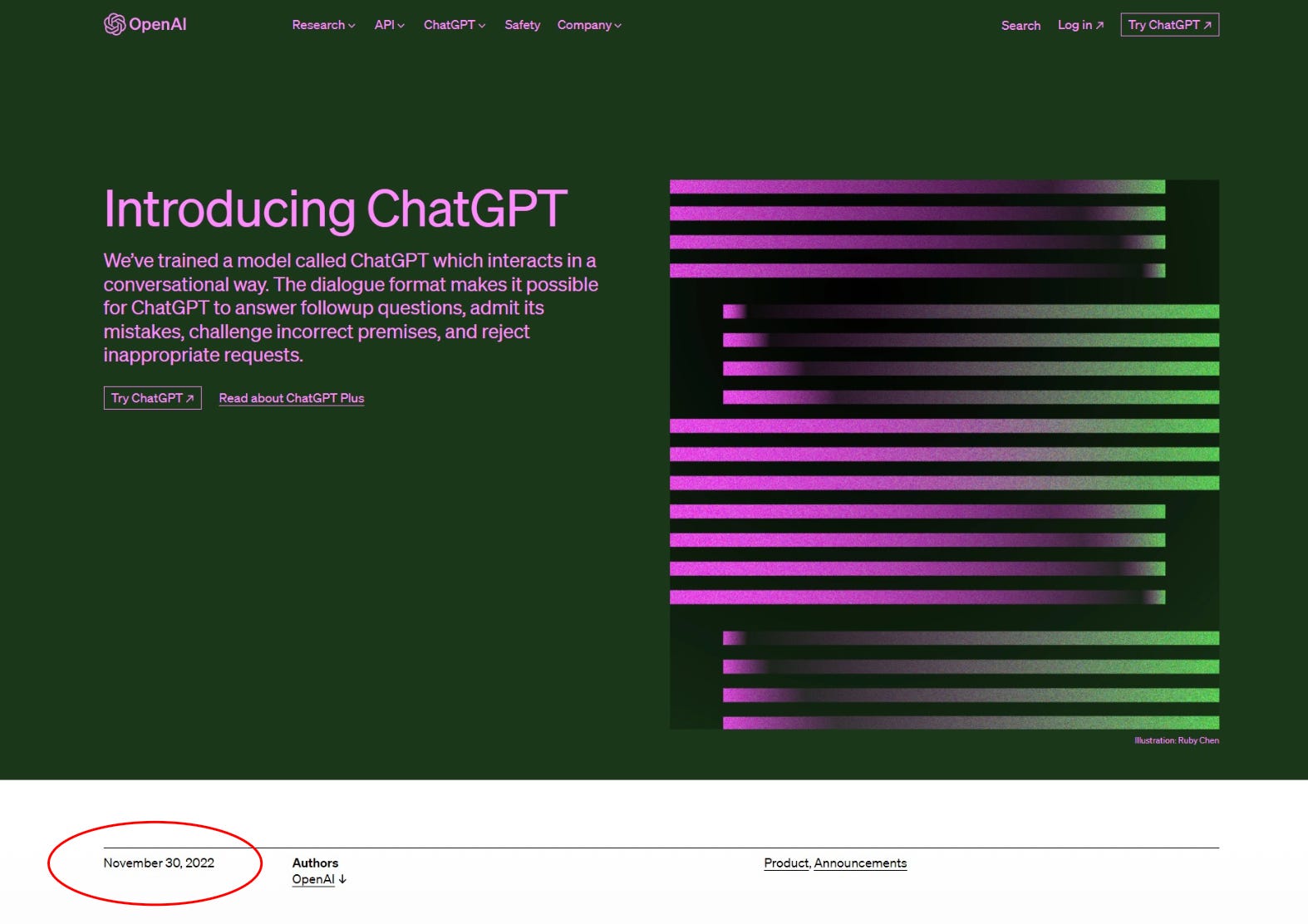Click the striped illustration by Ruby Chen
The height and width of the screenshot is (924, 1308).
[x=944, y=455]
